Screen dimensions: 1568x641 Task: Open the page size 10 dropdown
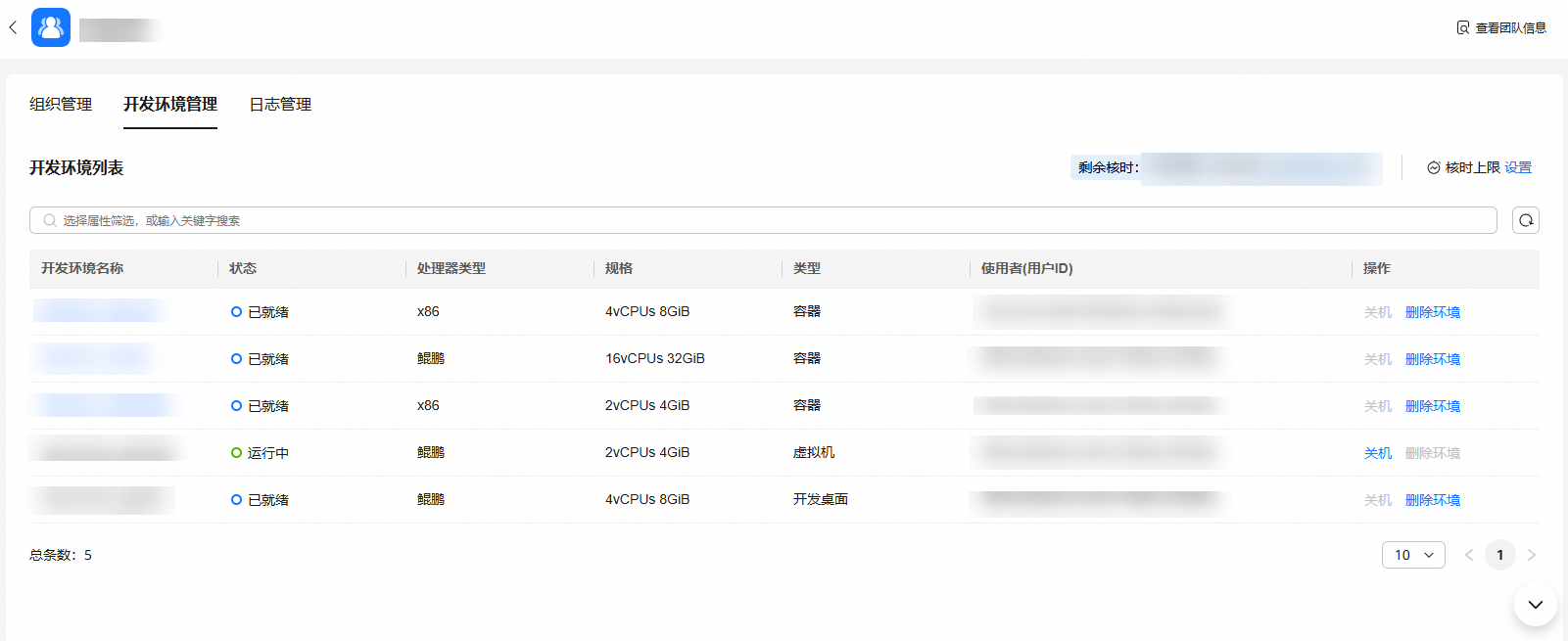tap(1413, 555)
